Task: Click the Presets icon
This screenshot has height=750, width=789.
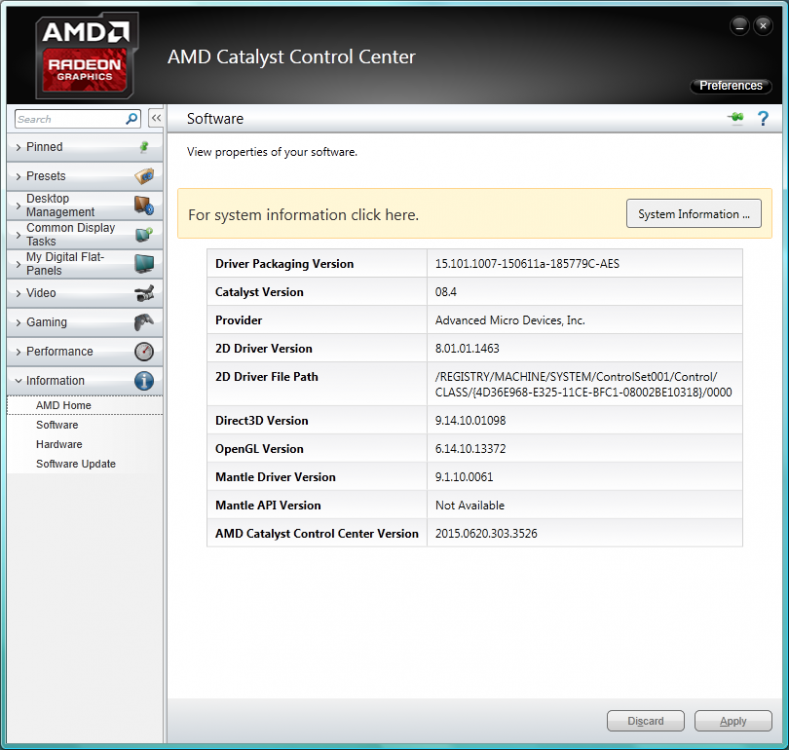Action: [144, 176]
